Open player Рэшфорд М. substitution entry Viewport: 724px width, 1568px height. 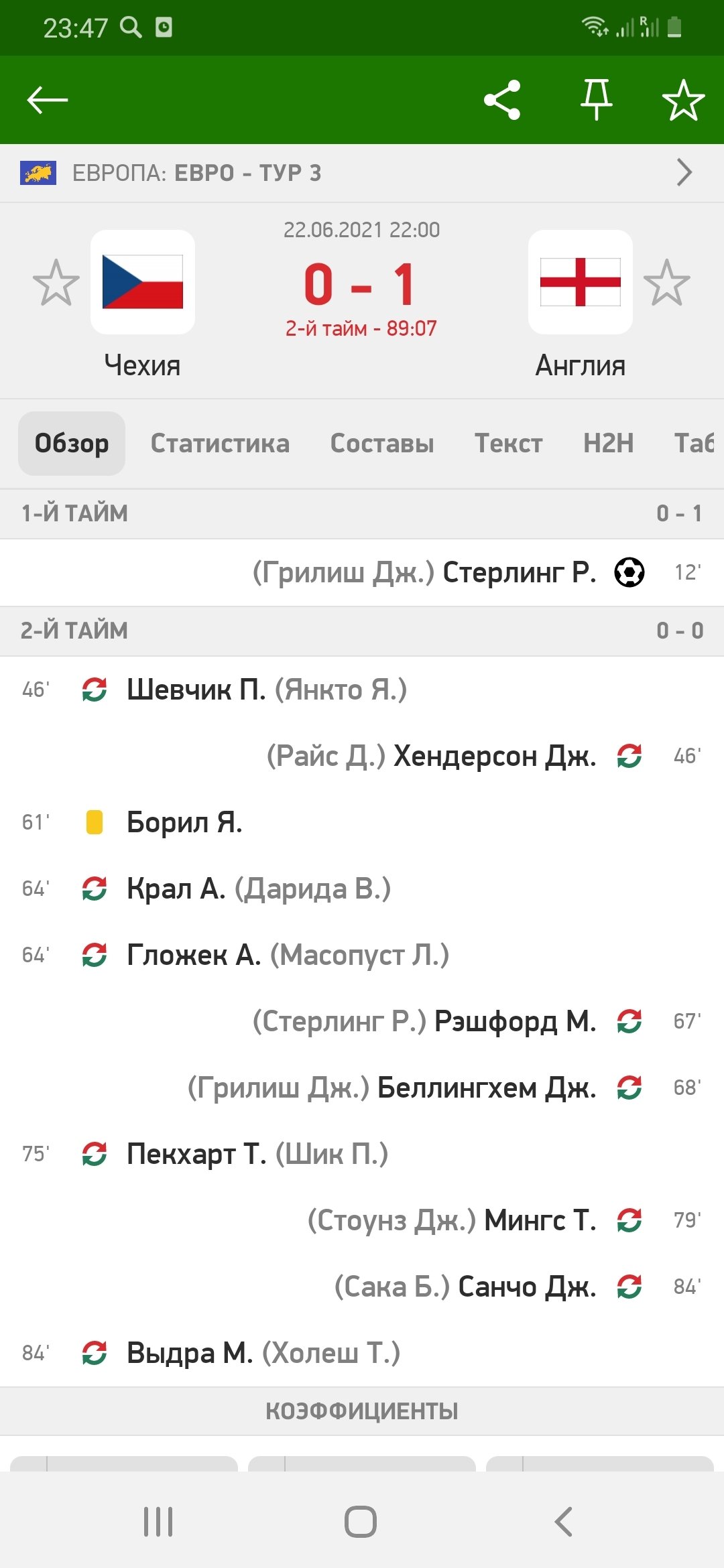(x=515, y=1021)
